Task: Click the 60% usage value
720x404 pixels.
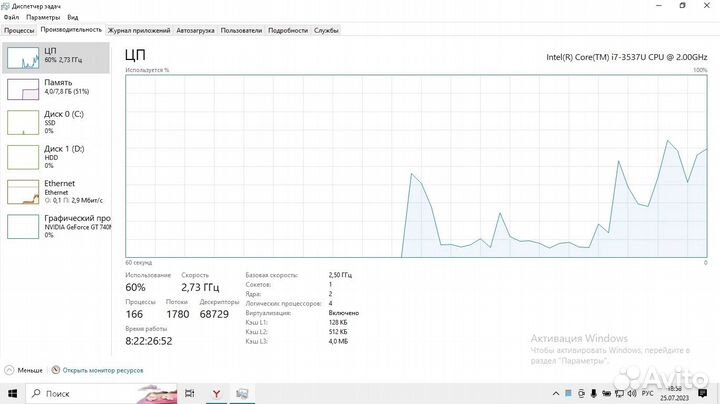Action: click(x=135, y=287)
